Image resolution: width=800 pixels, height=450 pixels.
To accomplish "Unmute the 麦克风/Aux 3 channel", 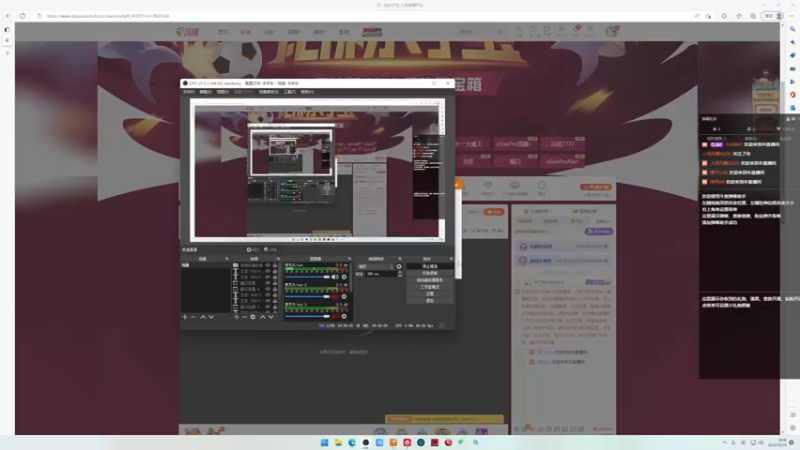I will click(335, 316).
